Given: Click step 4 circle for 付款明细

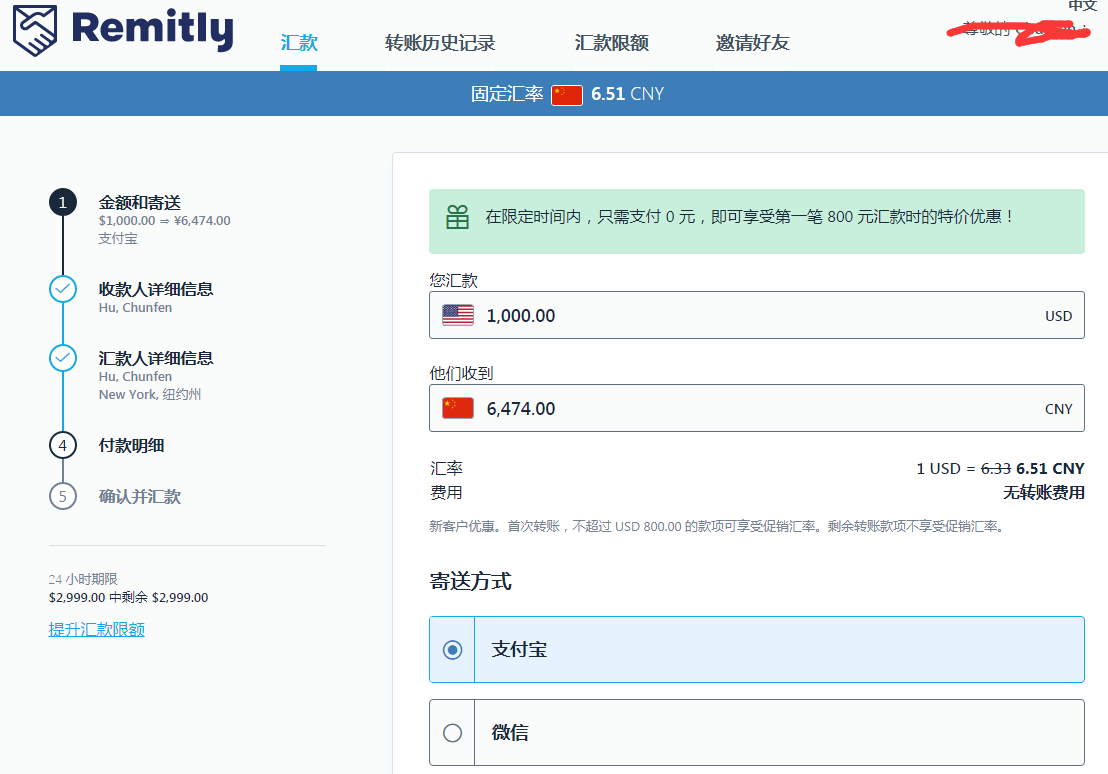Looking at the screenshot, I should pos(63,445).
